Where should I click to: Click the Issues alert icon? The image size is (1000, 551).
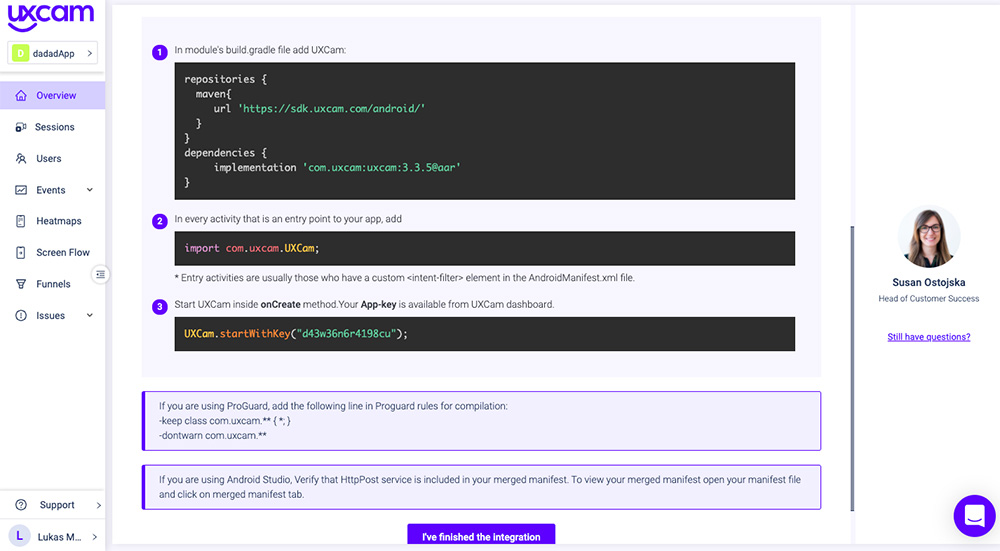pyautogui.click(x=21, y=316)
